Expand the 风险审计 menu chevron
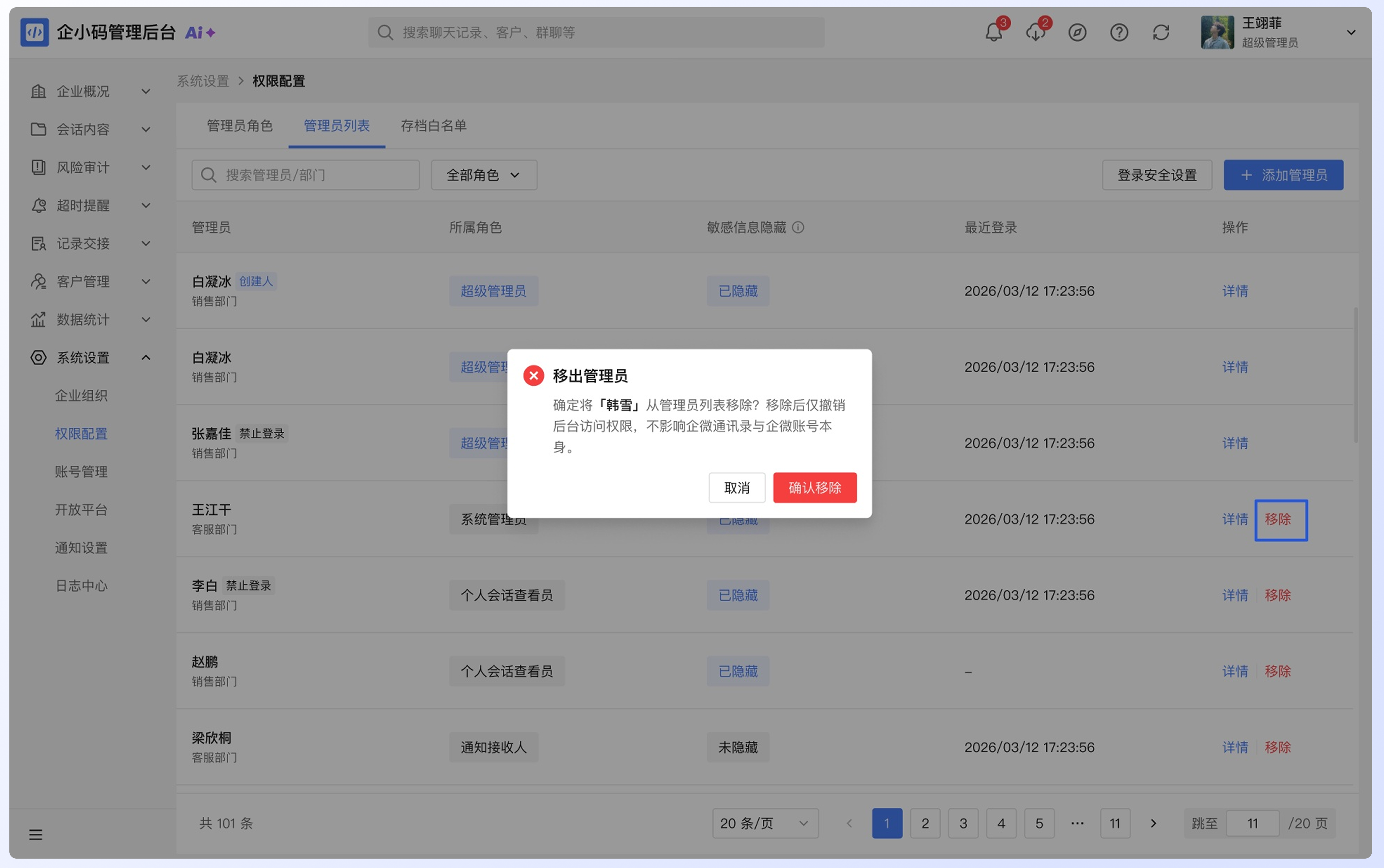 pyautogui.click(x=146, y=167)
